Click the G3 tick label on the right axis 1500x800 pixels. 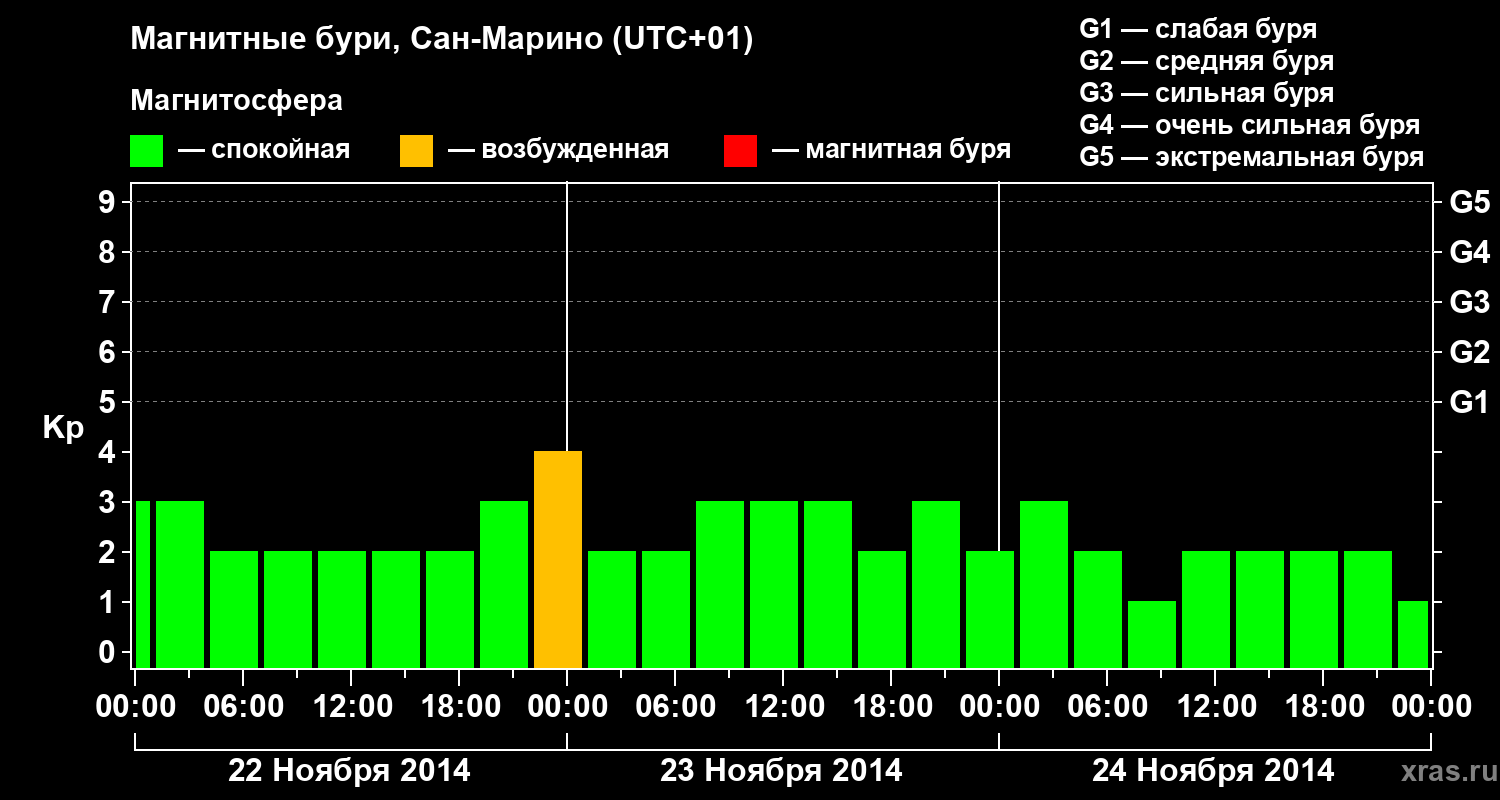(x=1470, y=302)
